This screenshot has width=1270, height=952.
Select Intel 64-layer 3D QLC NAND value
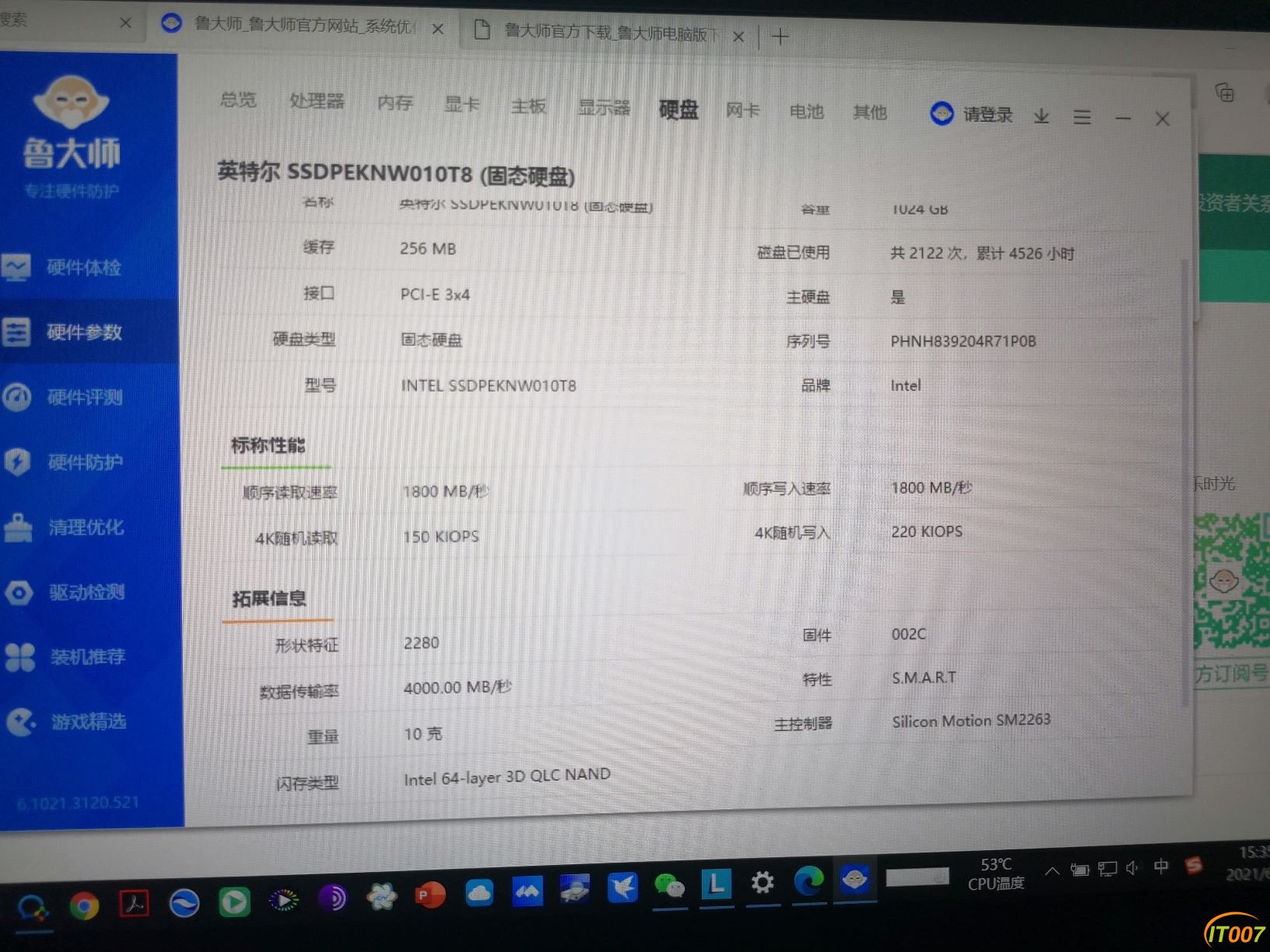pos(507,777)
